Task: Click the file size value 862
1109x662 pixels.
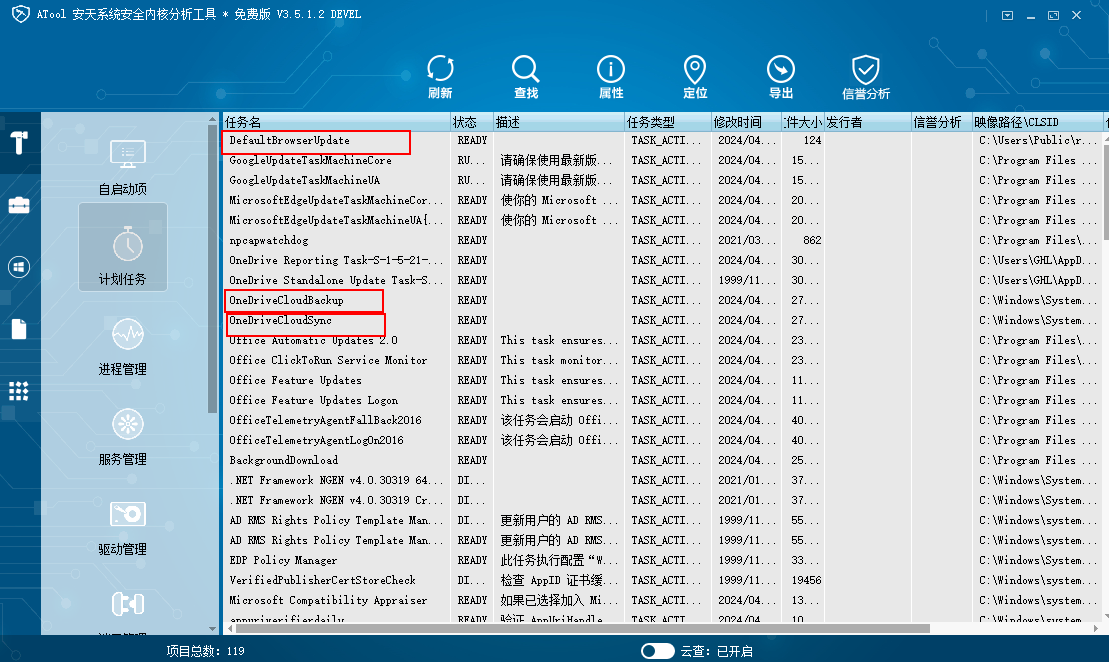Action: click(x=812, y=240)
